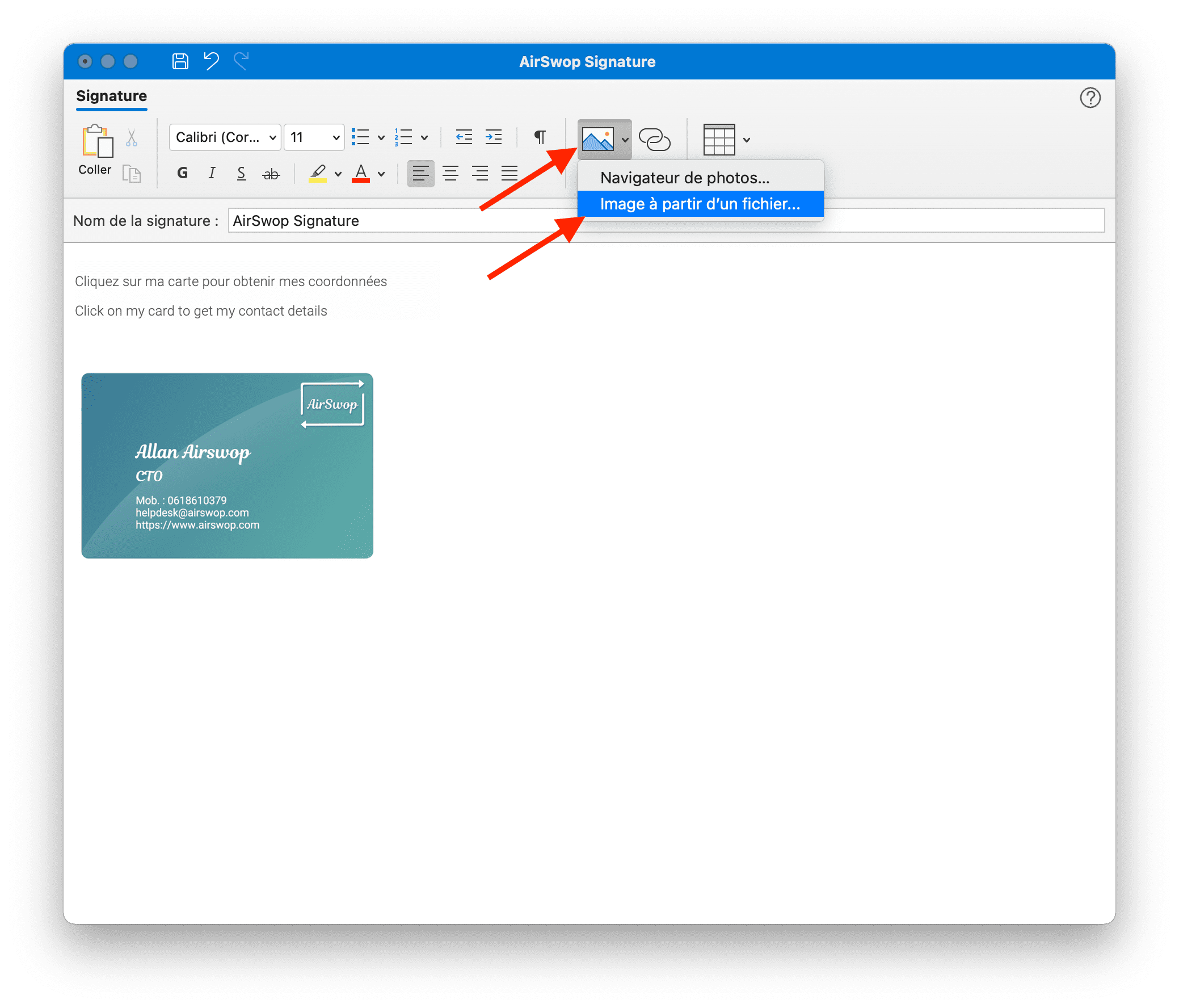Expand font color options arrow

click(x=381, y=174)
